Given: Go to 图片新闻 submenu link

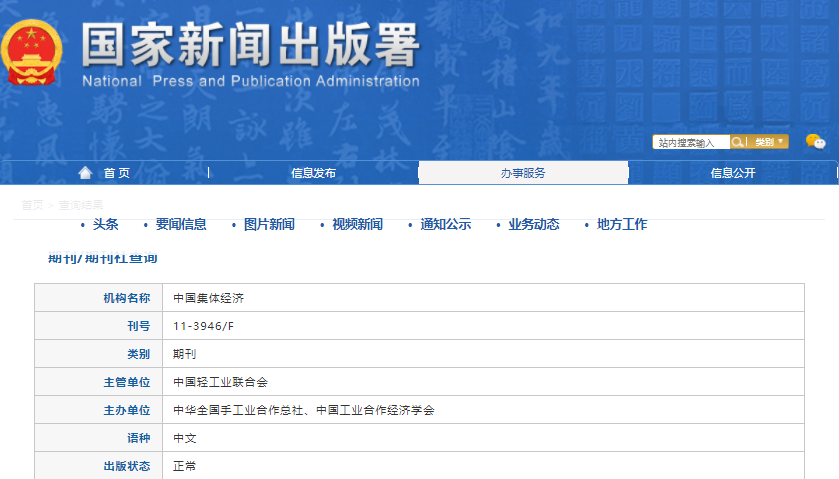Looking at the screenshot, I should point(269,224).
